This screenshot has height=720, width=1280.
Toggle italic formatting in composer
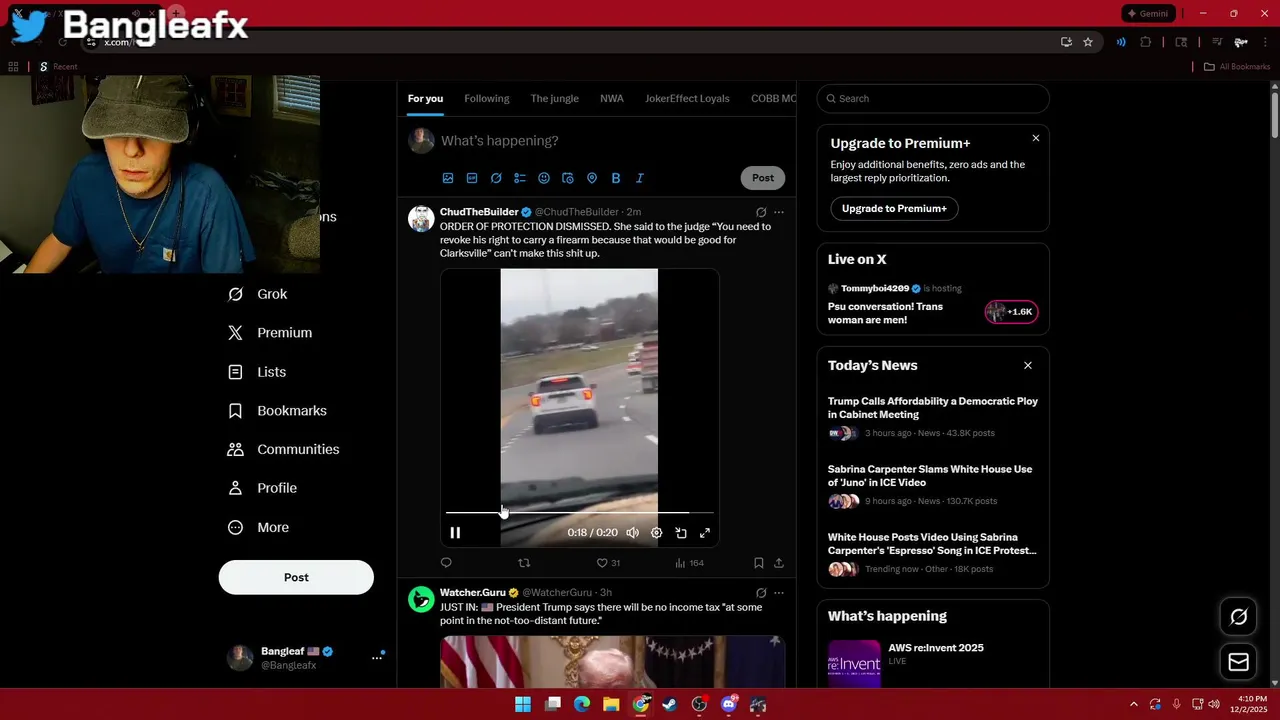pos(640,178)
